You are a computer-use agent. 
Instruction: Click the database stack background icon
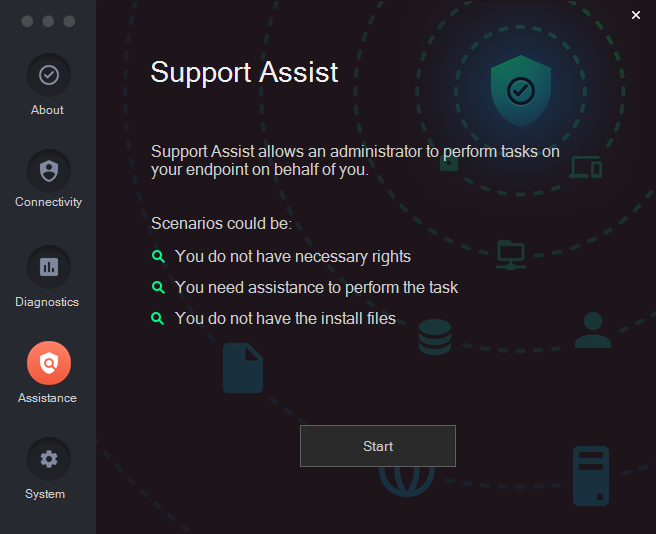coord(435,337)
